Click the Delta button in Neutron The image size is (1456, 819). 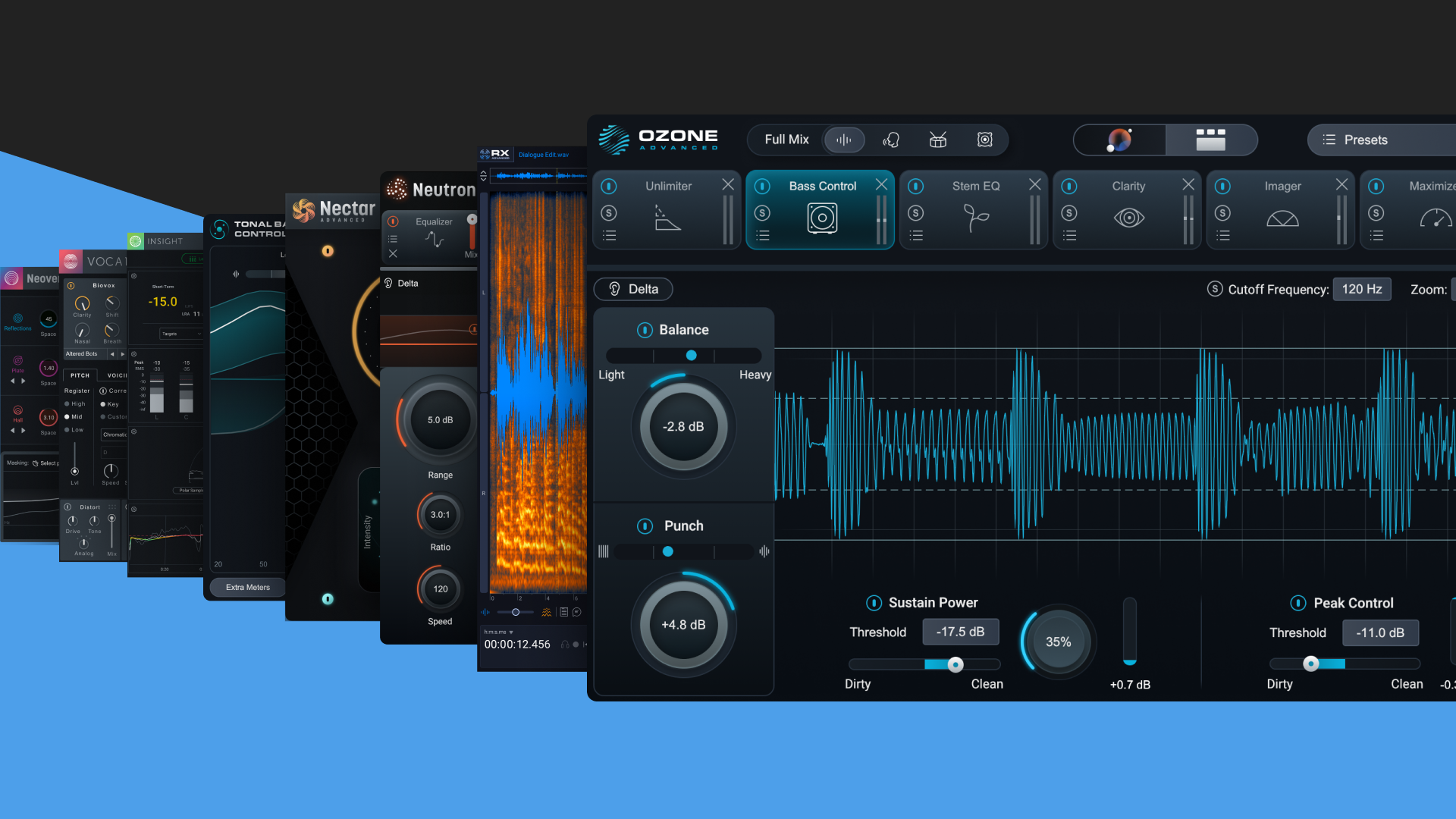401,283
